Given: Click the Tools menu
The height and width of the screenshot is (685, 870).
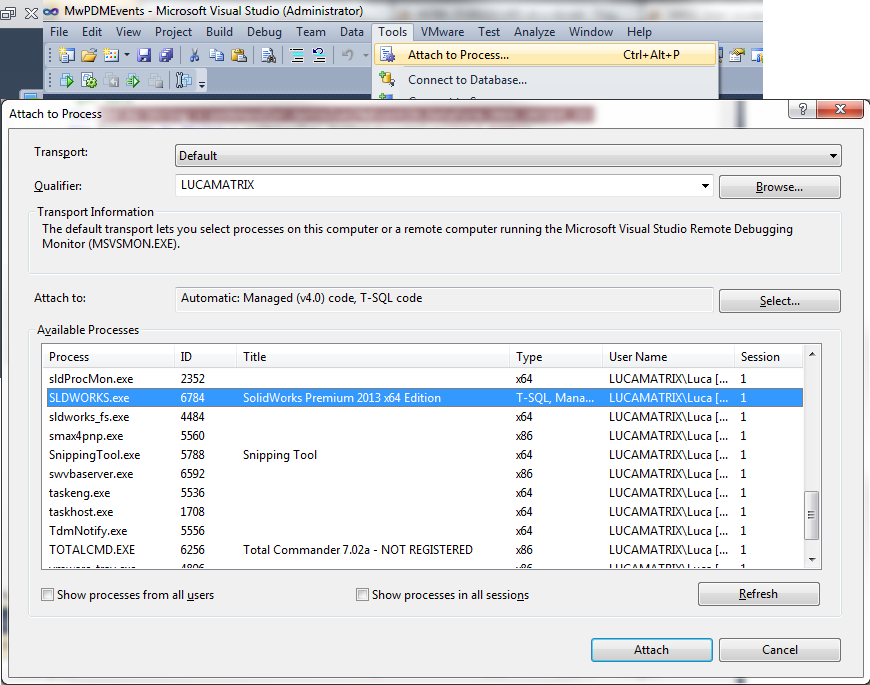Looking at the screenshot, I should click(393, 32).
